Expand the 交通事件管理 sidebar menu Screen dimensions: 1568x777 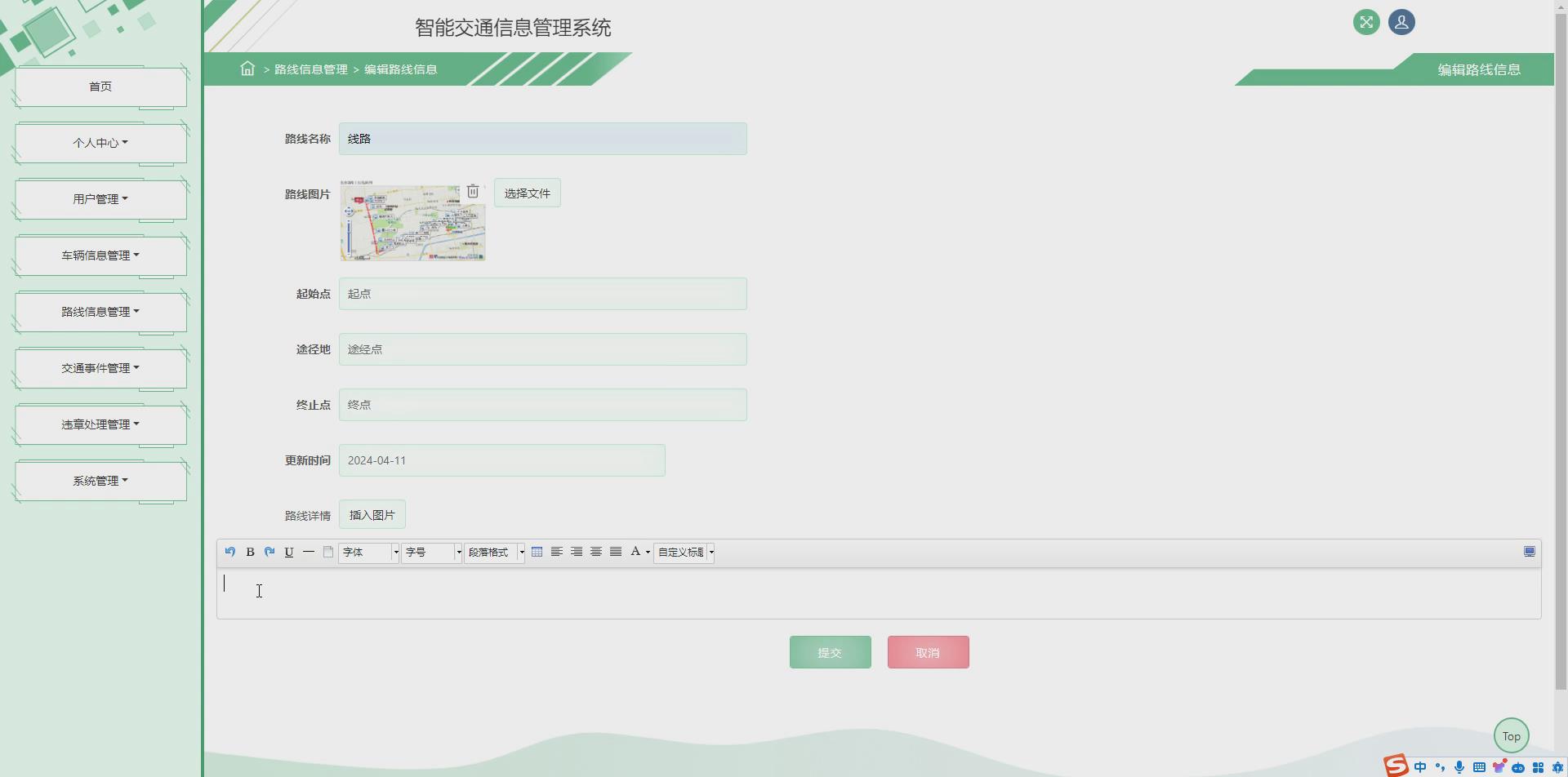100,368
